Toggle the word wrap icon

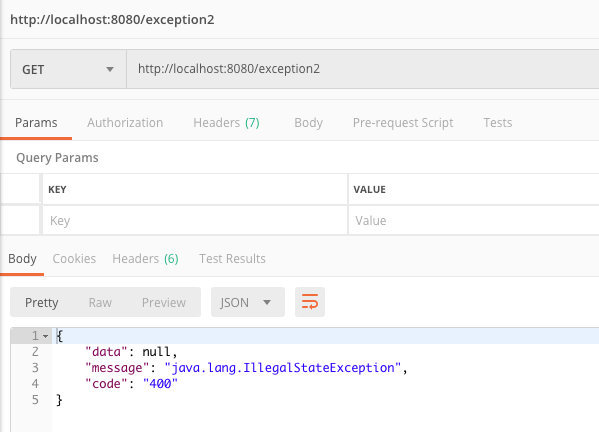310,302
